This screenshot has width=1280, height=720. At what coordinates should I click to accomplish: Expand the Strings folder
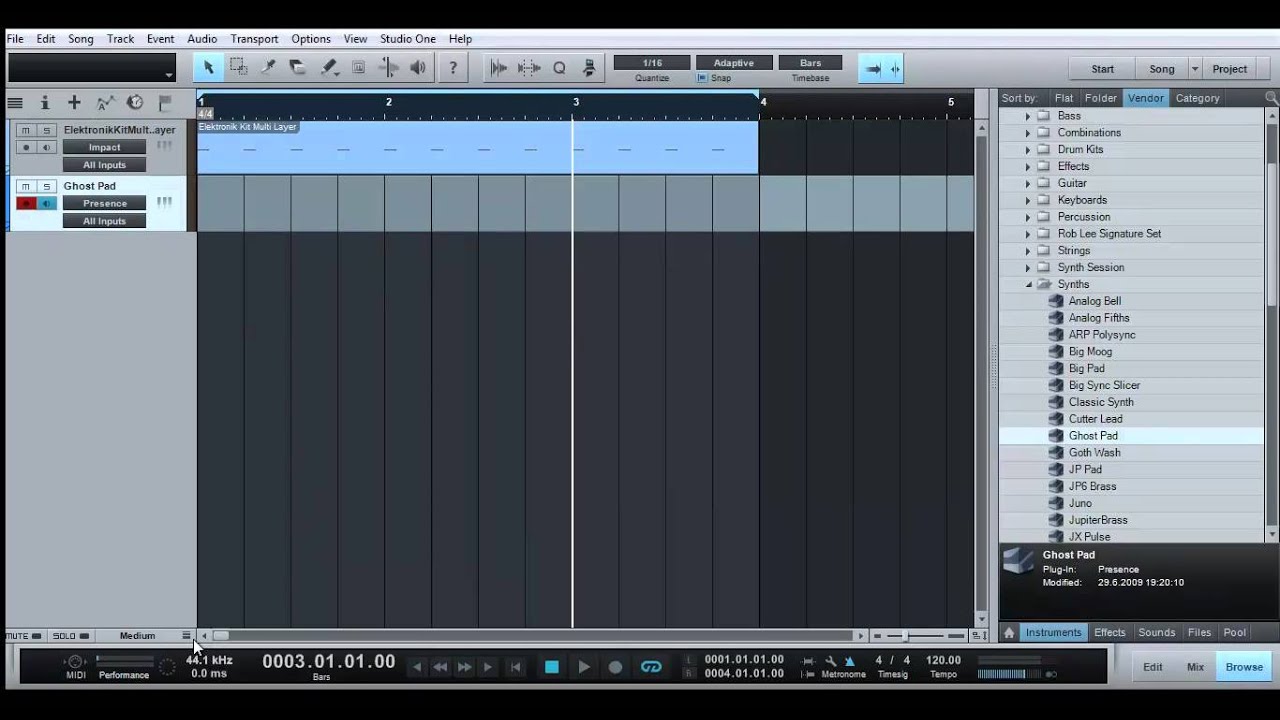[x=1027, y=251]
